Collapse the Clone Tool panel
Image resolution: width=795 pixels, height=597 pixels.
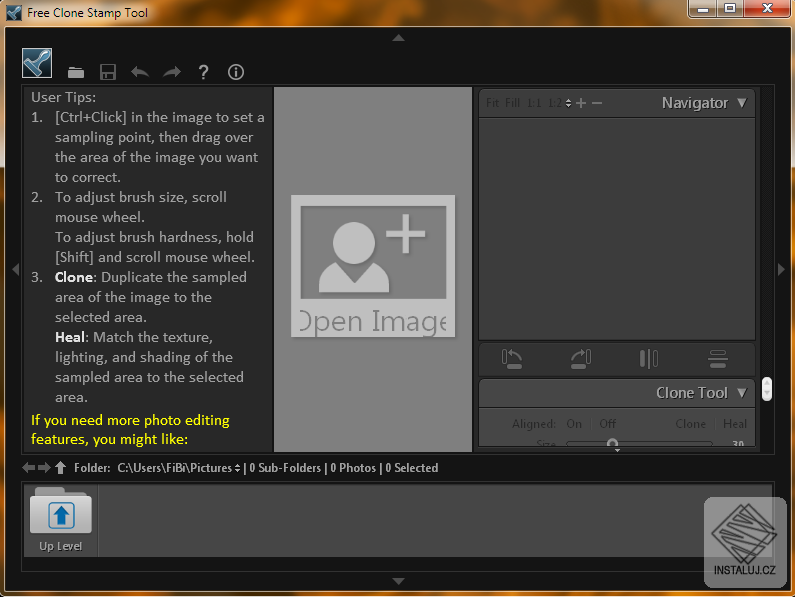click(742, 393)
